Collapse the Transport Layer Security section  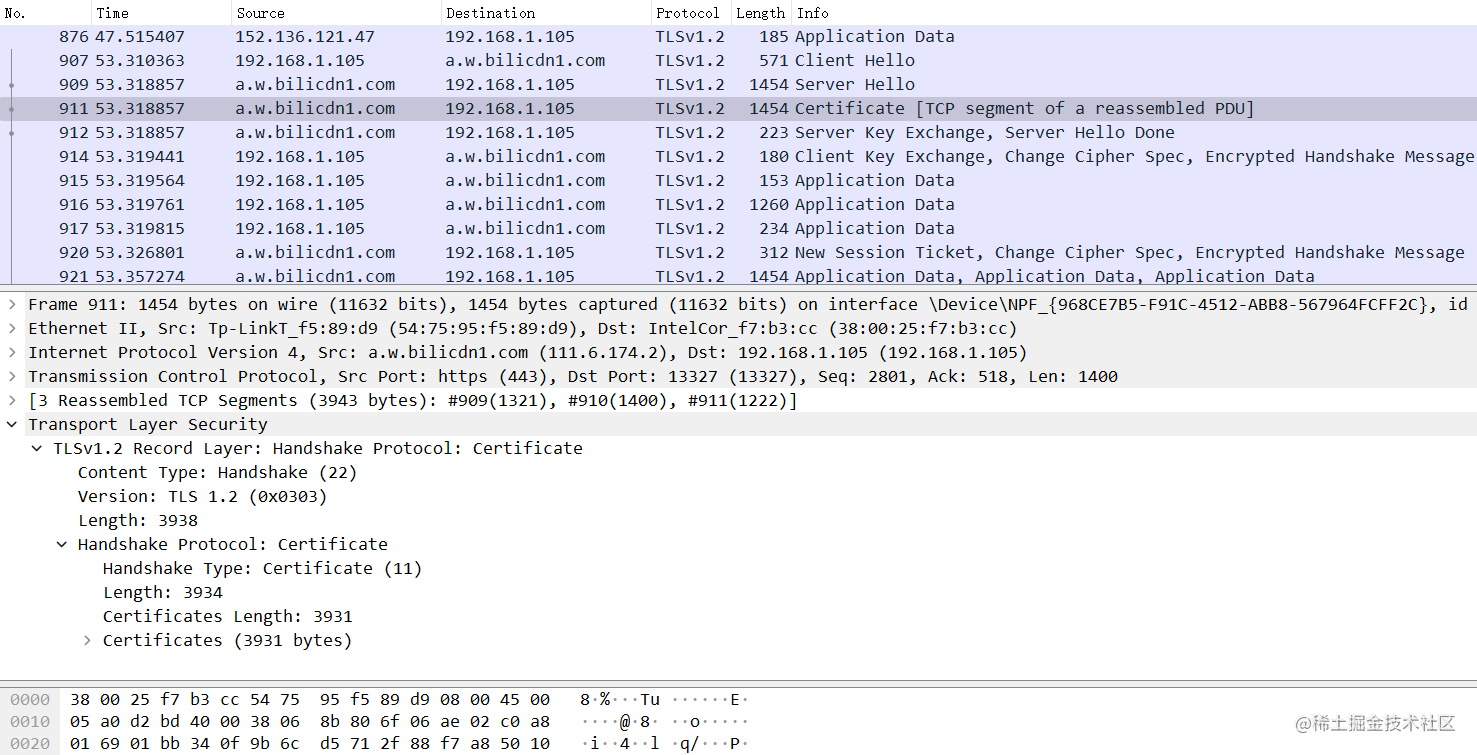tap(12, 424)
